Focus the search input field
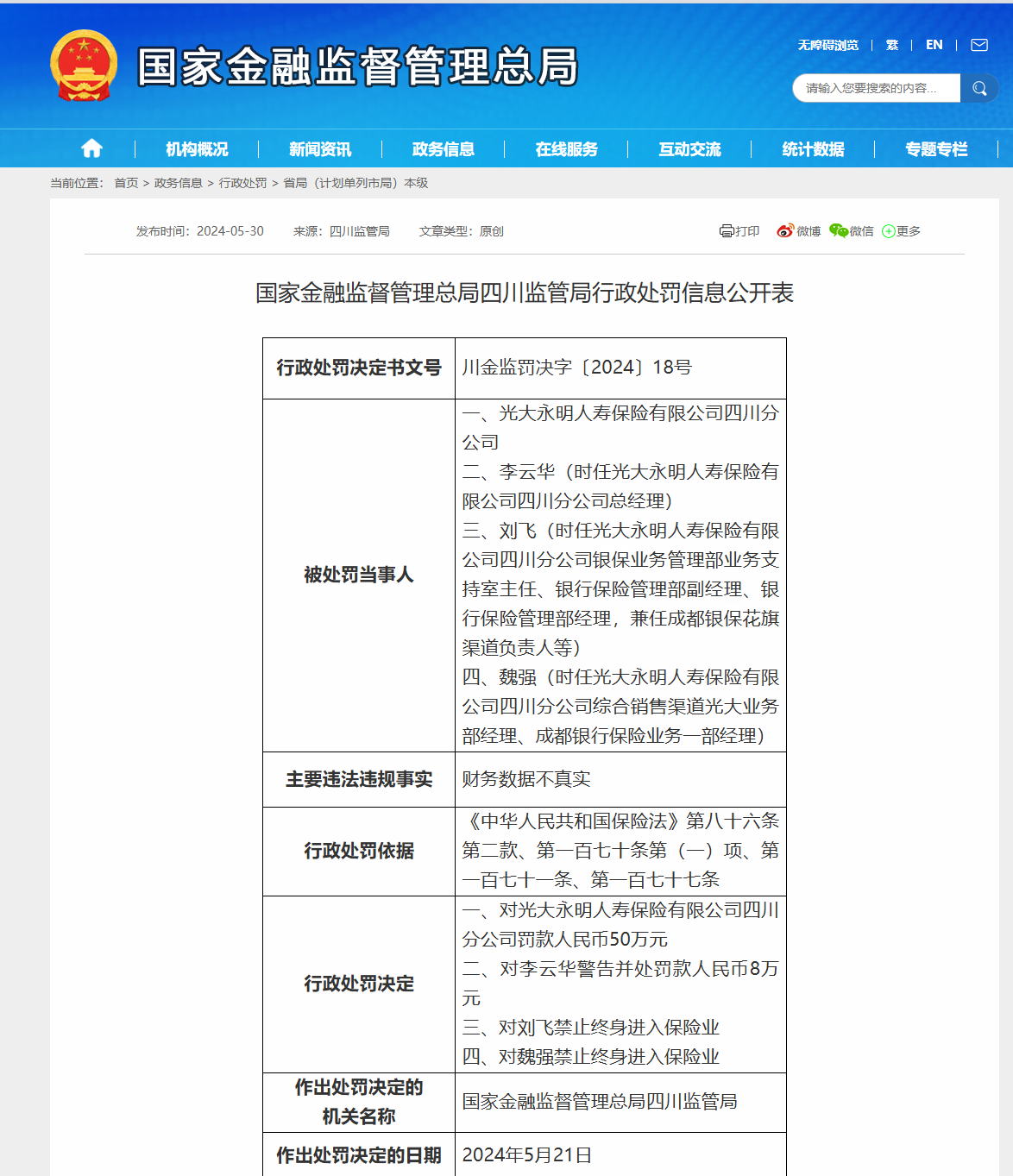1013x1176 pixels. click(876, 88)
